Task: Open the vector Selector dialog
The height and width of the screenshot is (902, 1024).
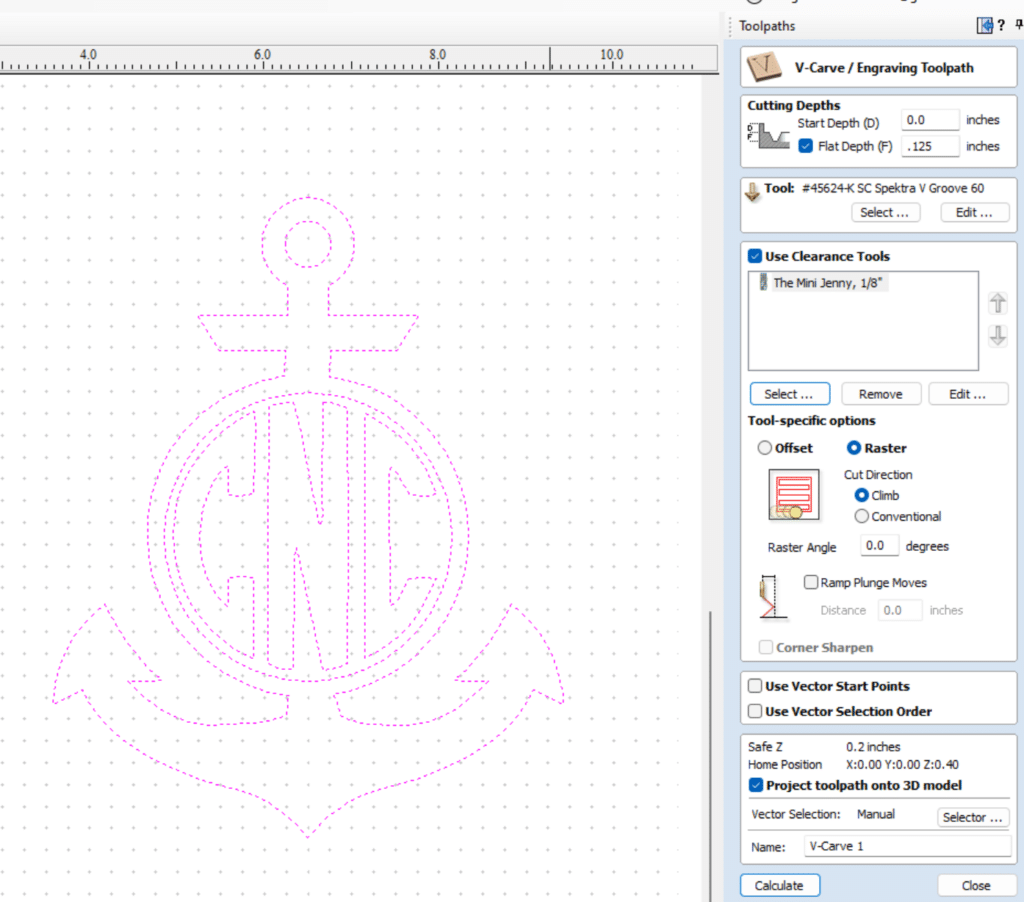Action: tap(972, 817)
